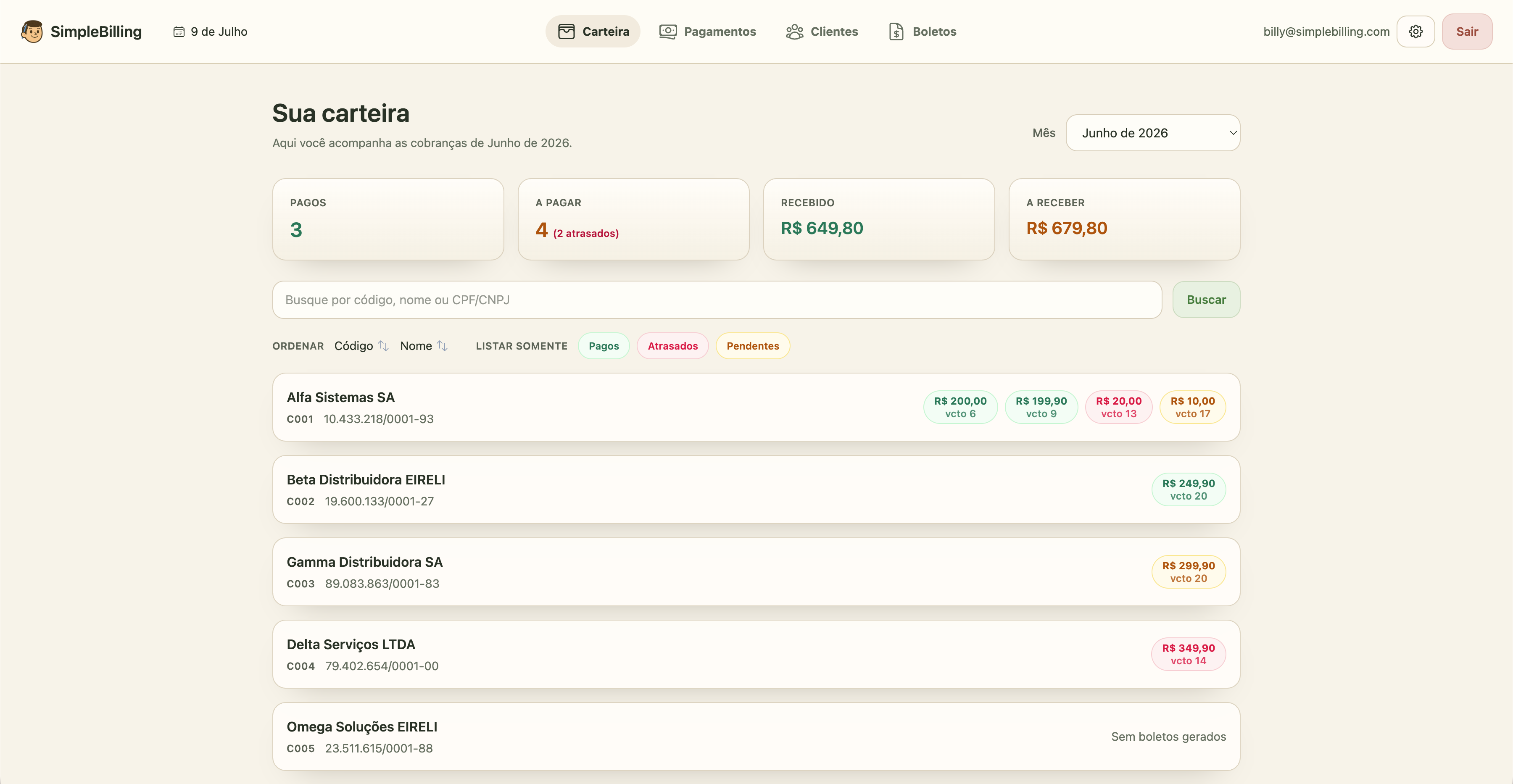Filter list to Atrasados only

[x=672, y=346]
